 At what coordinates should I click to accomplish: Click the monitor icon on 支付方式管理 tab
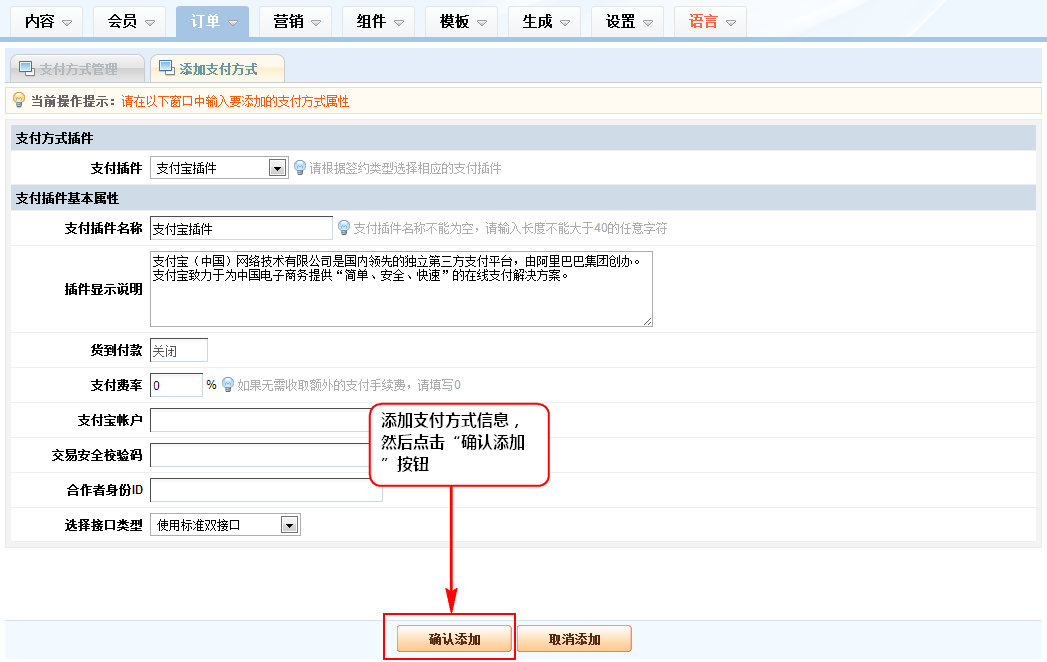27,68
